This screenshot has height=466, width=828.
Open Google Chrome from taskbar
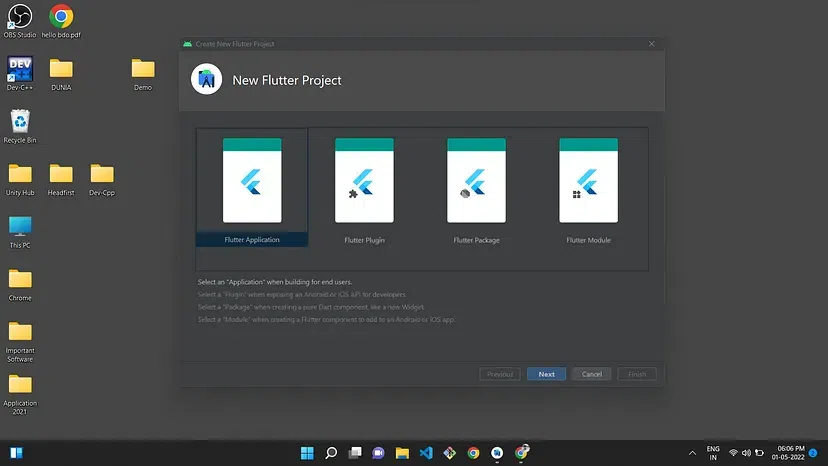pos(473,453)
